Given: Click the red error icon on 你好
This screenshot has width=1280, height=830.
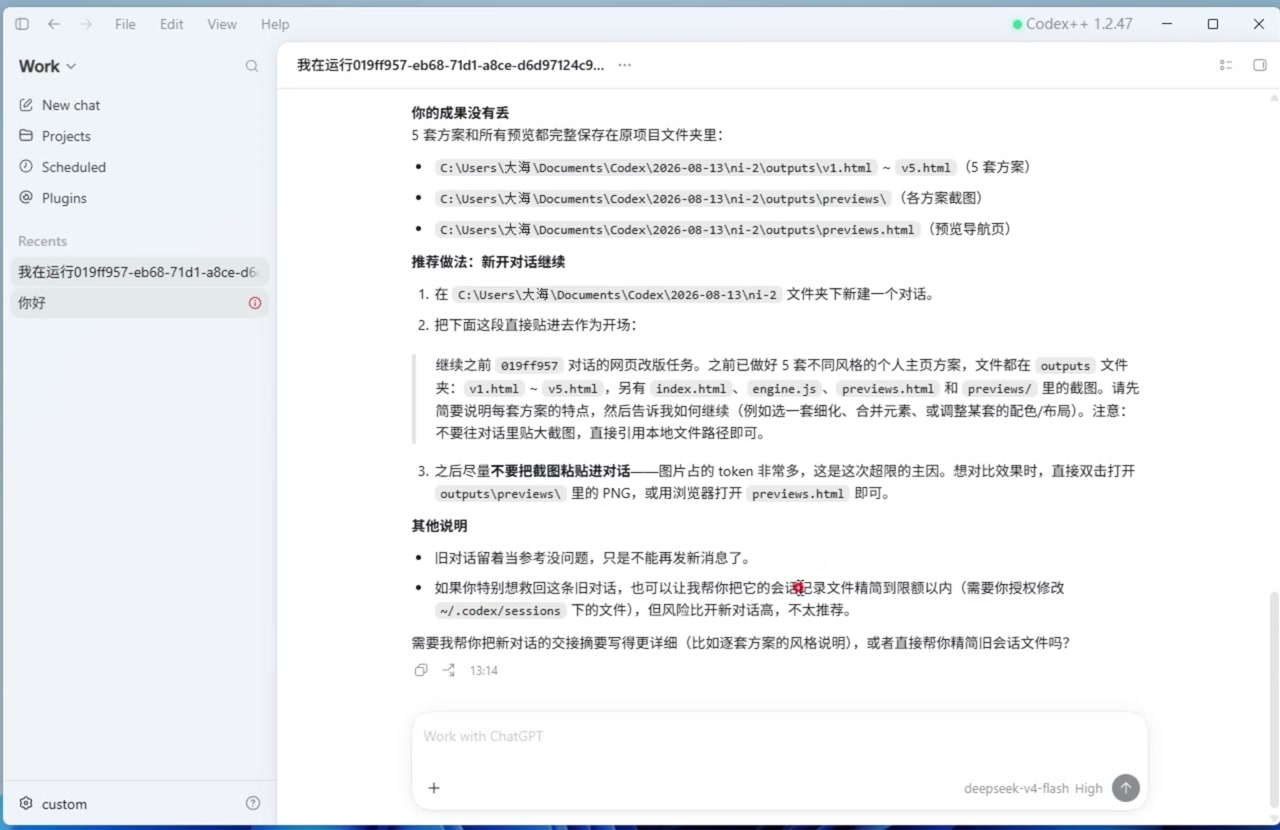Looking at the screenshot, I should pyautogui.click(x=255, y=303).
